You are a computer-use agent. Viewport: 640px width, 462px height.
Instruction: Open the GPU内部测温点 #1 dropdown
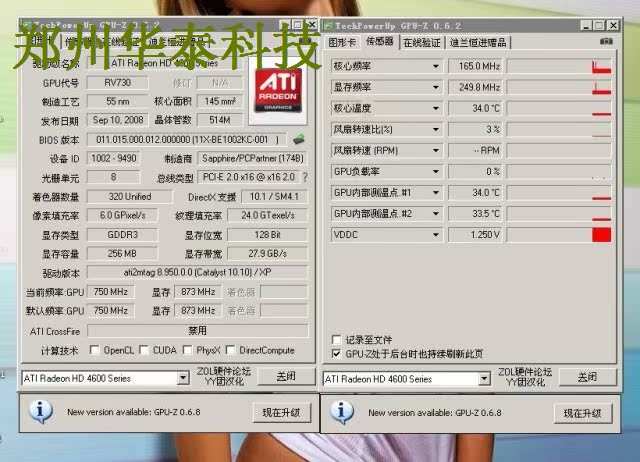tap(436, 193)
